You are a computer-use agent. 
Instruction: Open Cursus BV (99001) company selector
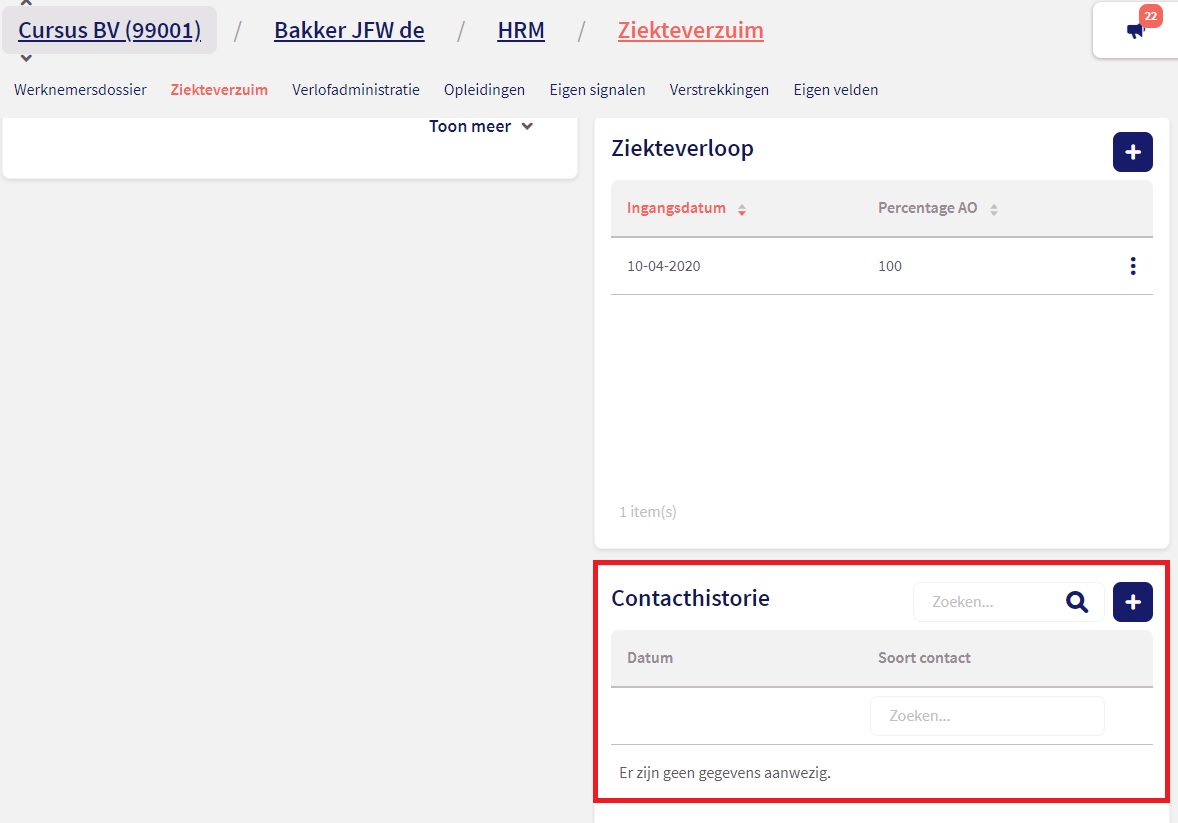coord(110,31)
